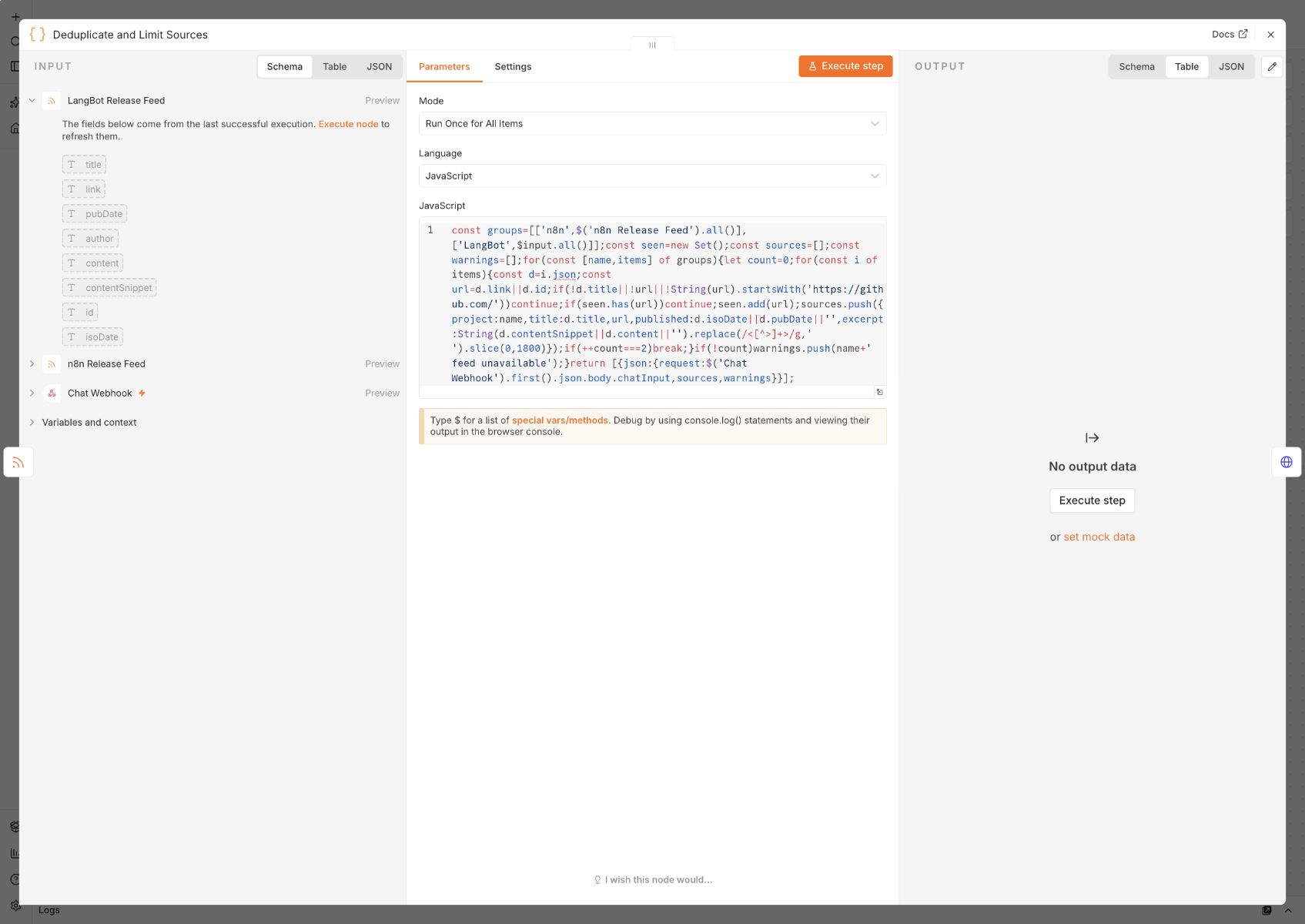Select input Schema view
This screenshot has width=1305, height=924.
(x=285, y=67)
